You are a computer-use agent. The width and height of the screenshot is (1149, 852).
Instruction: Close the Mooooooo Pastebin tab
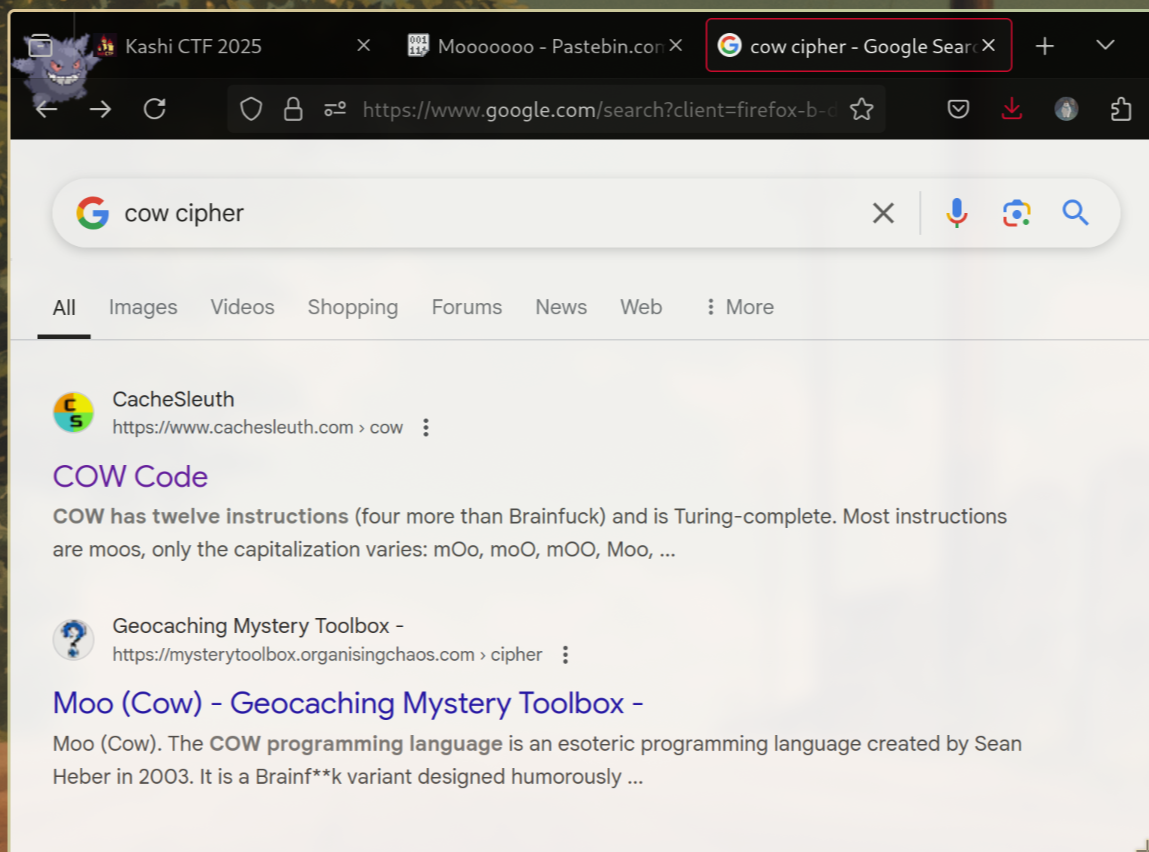point(676,45)
